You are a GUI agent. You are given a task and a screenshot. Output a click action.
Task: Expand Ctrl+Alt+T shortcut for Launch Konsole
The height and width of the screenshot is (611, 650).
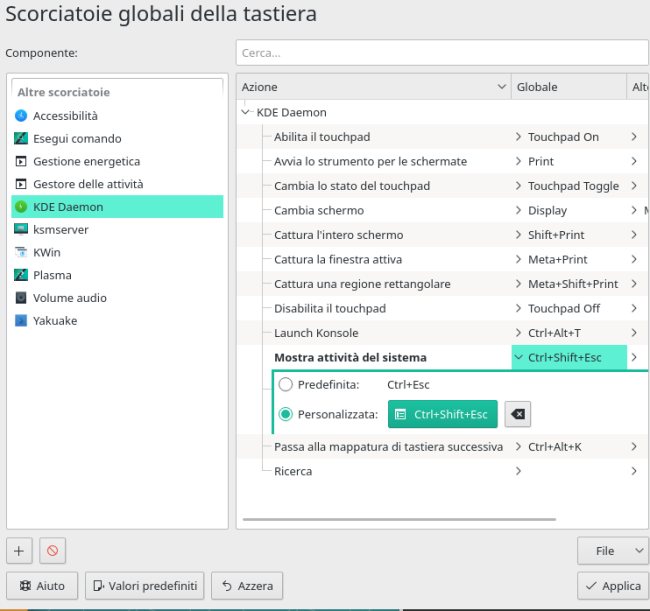pyautogui.click(x=518, y=333)
